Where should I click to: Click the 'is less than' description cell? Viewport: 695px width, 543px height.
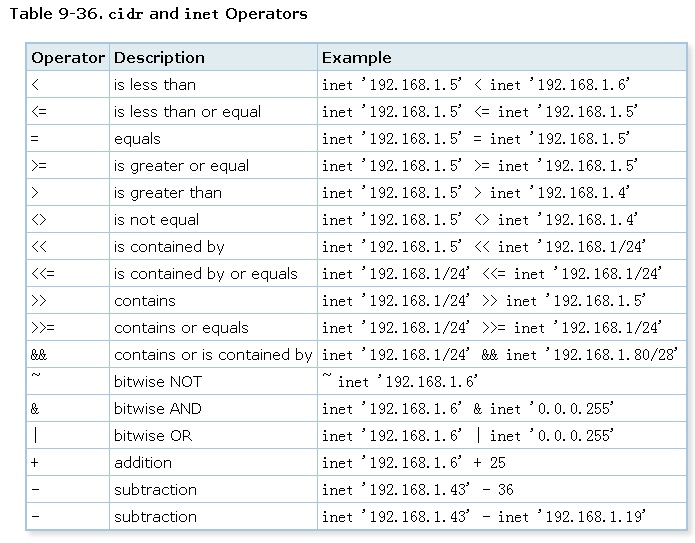(154, 85)
